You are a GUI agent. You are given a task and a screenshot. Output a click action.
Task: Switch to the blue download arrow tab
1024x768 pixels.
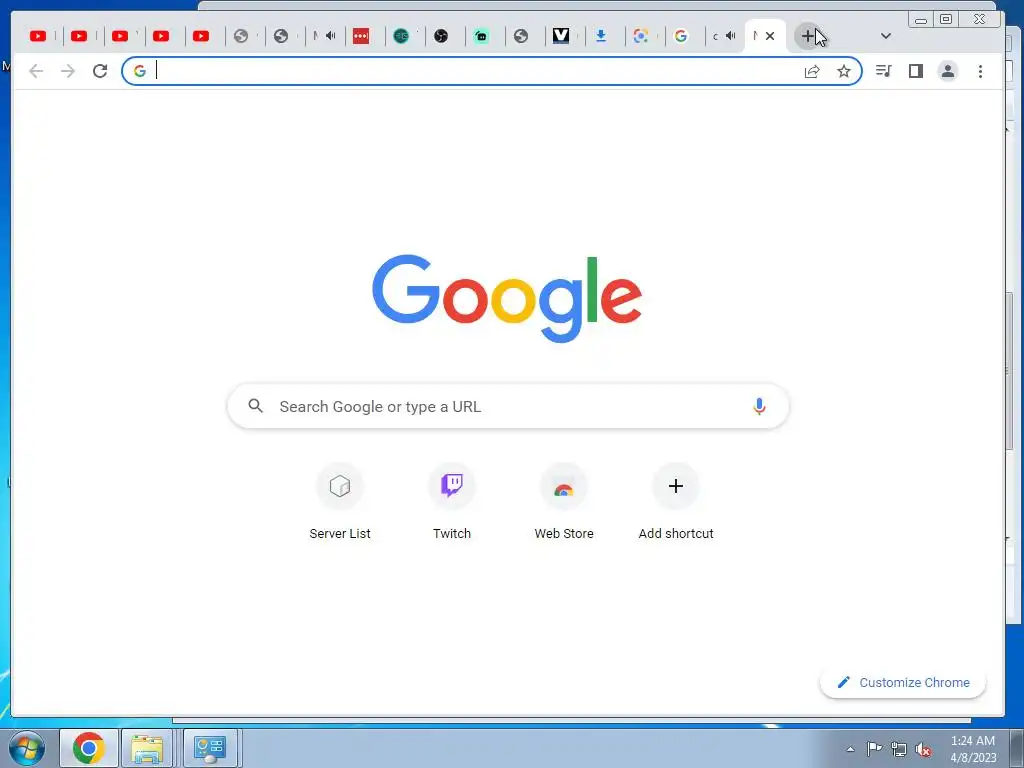click(601, 36)
